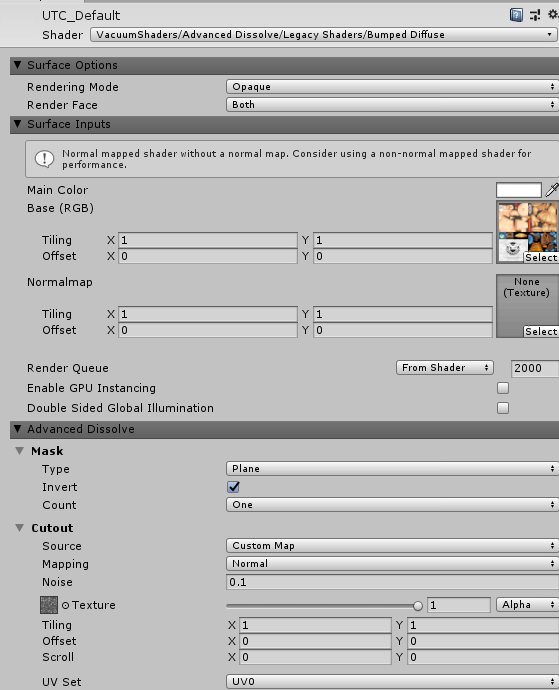Click the Cutout Offset X field

[x=315, y=641]
